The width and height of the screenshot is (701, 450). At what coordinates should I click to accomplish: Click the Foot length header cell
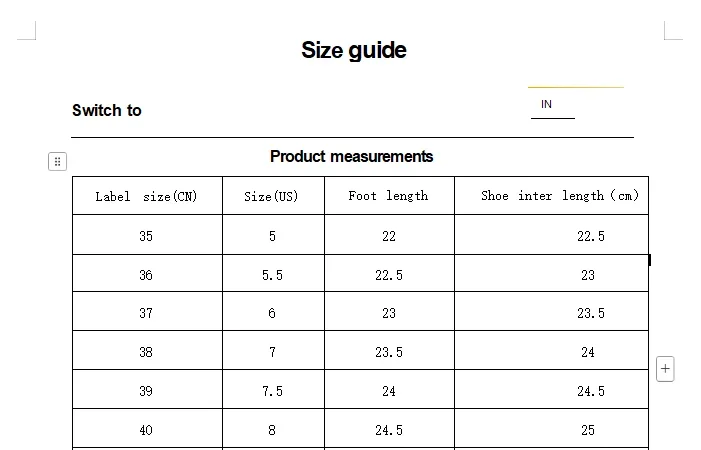point(388,196)
